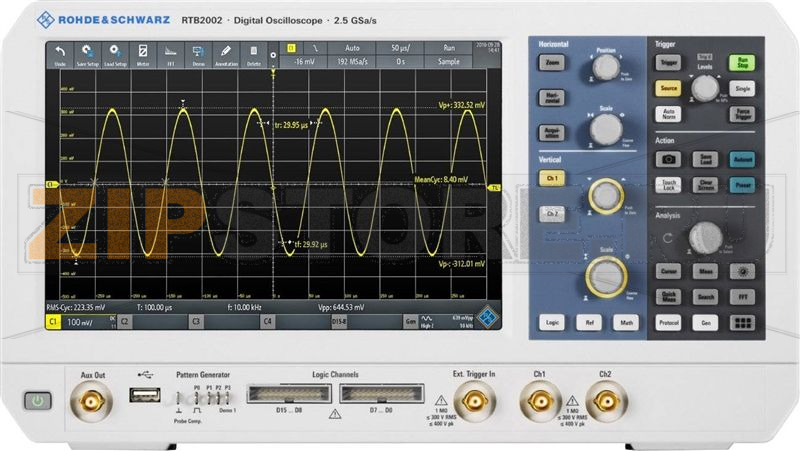Image resolution: width=800 pixels, height=451 pixels.
Task: Toggle the Math waveform key
Action: [626, 322]
